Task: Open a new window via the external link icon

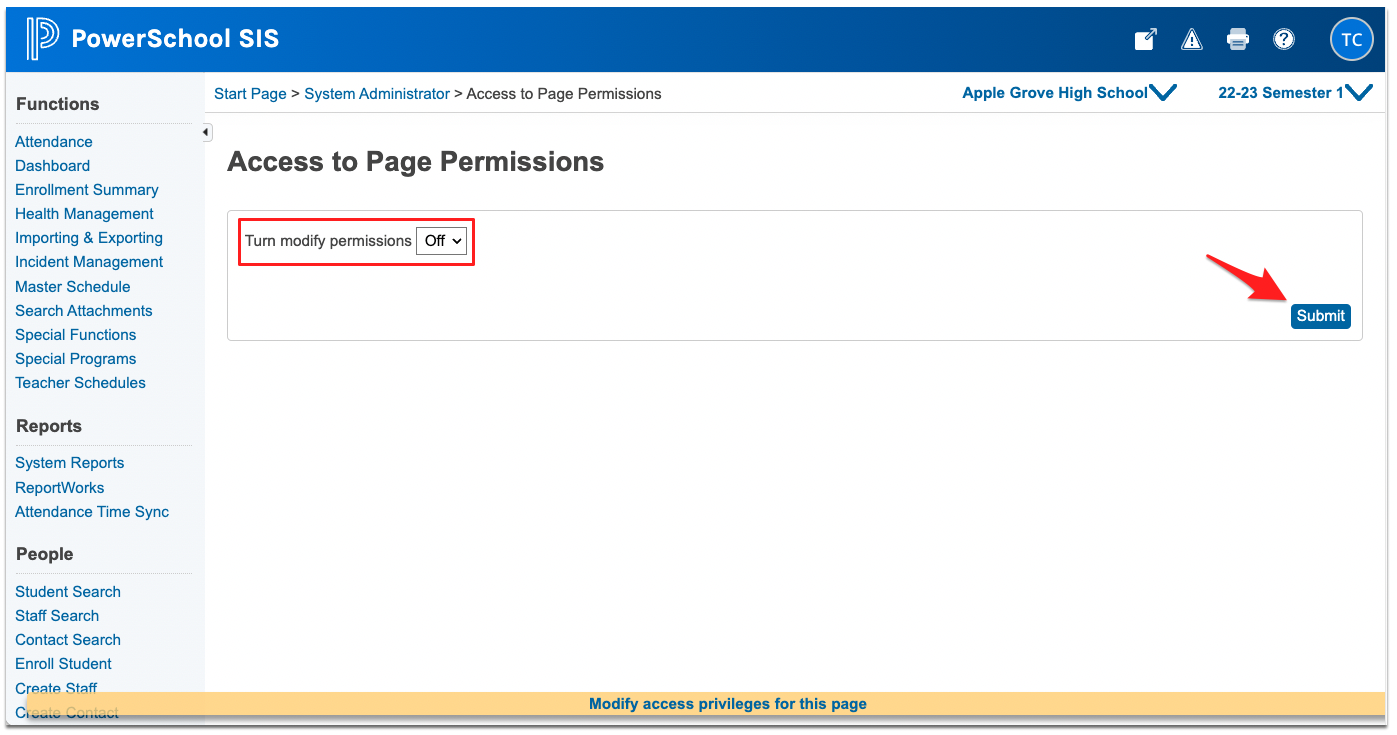Action: click(1145, 39)
